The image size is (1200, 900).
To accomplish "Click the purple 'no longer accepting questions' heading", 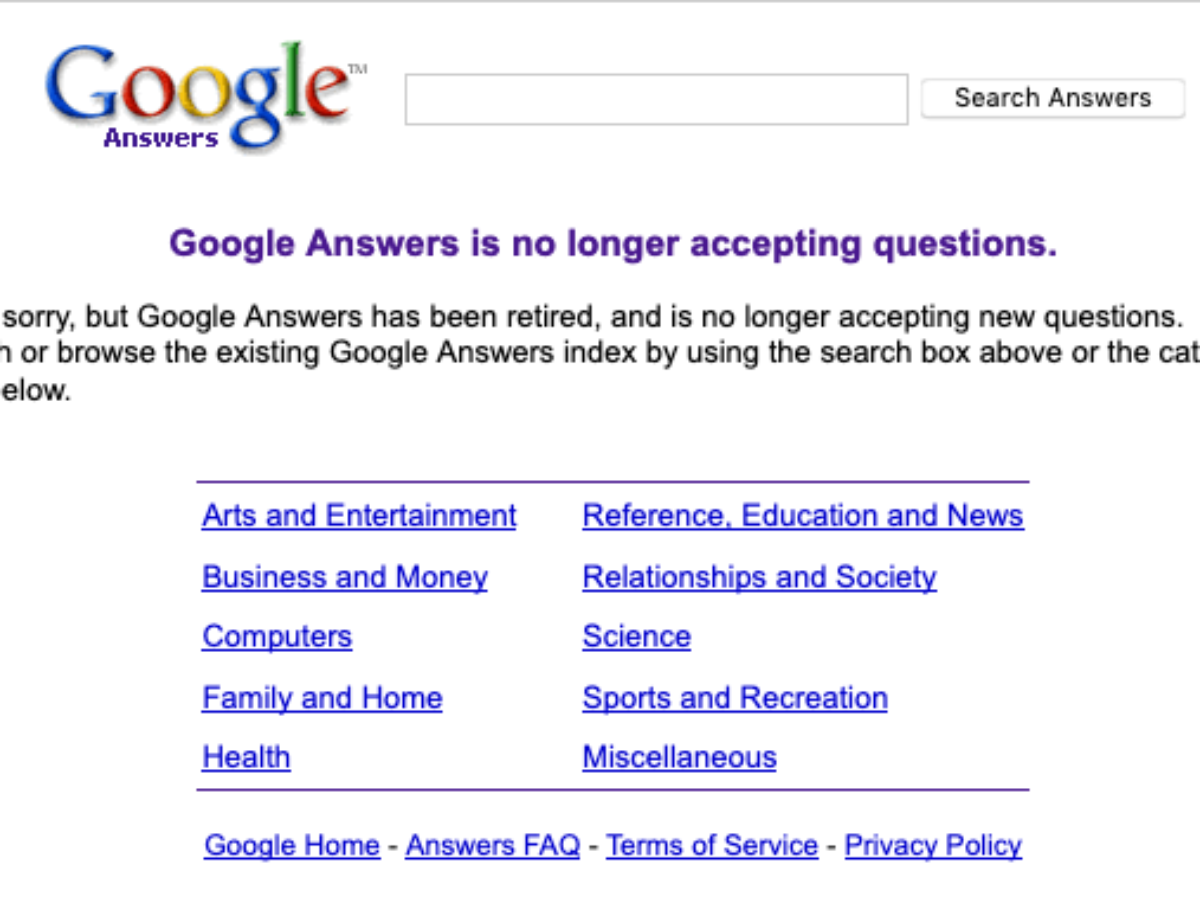I will pyautogui.click(x=612, y=243).
